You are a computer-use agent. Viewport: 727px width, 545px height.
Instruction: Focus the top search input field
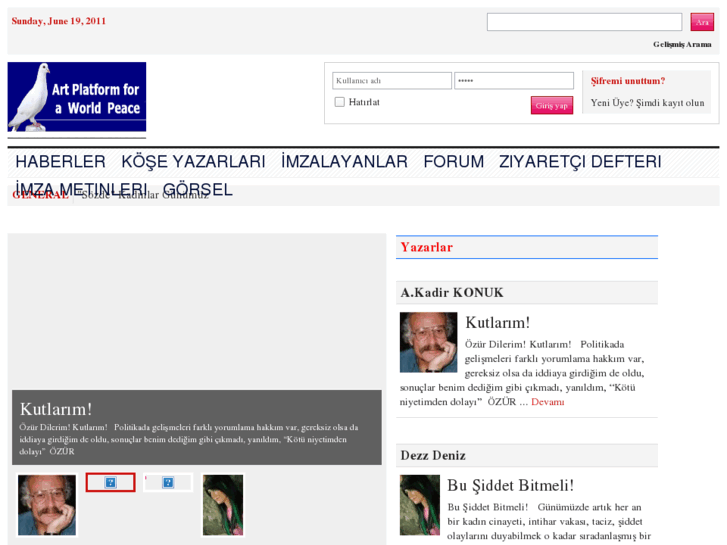(584, 22)
